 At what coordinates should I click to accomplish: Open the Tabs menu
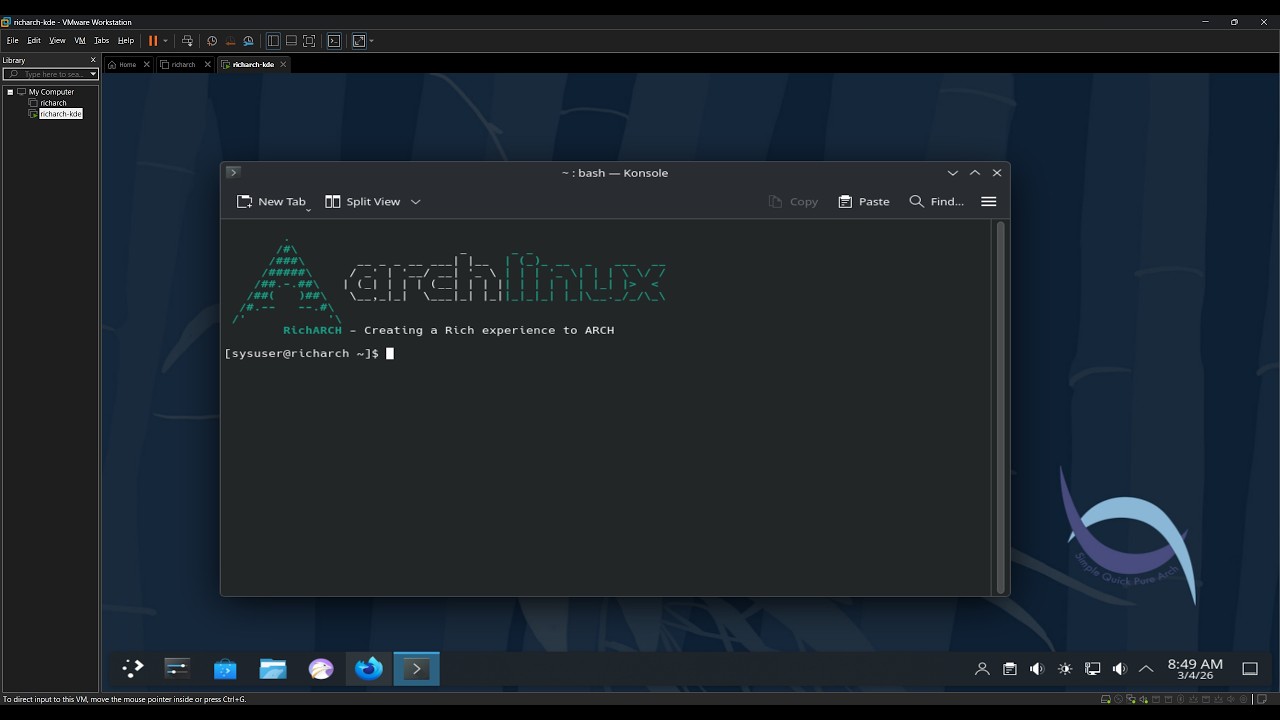[102, 41]
